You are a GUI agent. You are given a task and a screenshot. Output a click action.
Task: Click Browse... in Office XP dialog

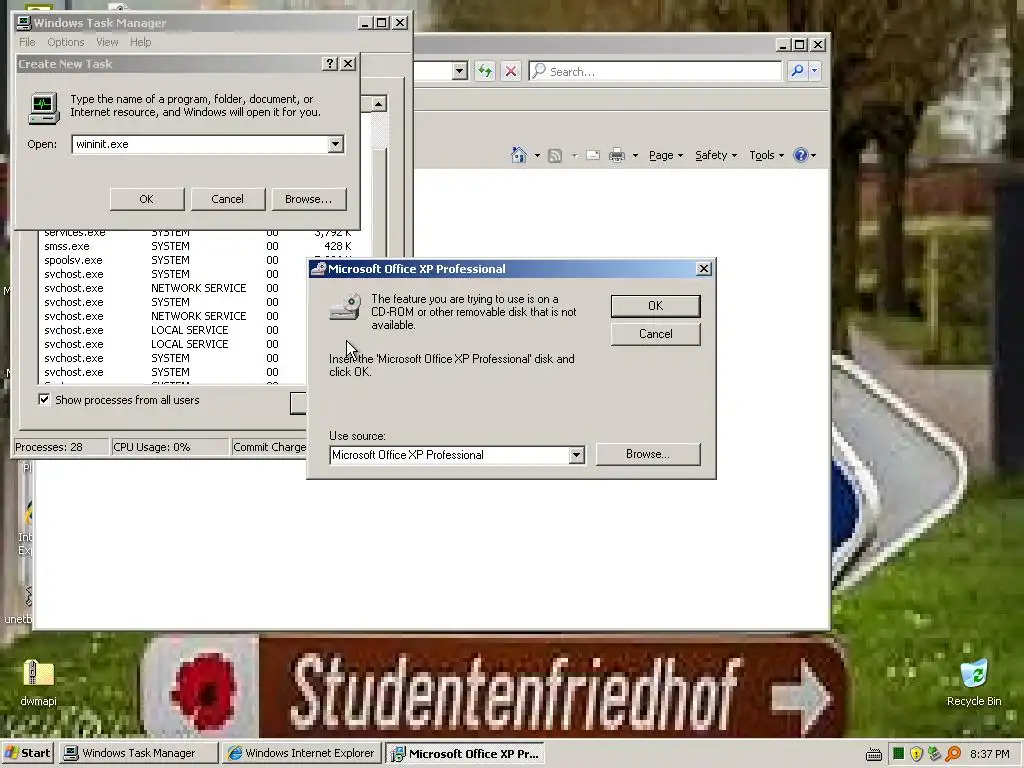(648, 454)
